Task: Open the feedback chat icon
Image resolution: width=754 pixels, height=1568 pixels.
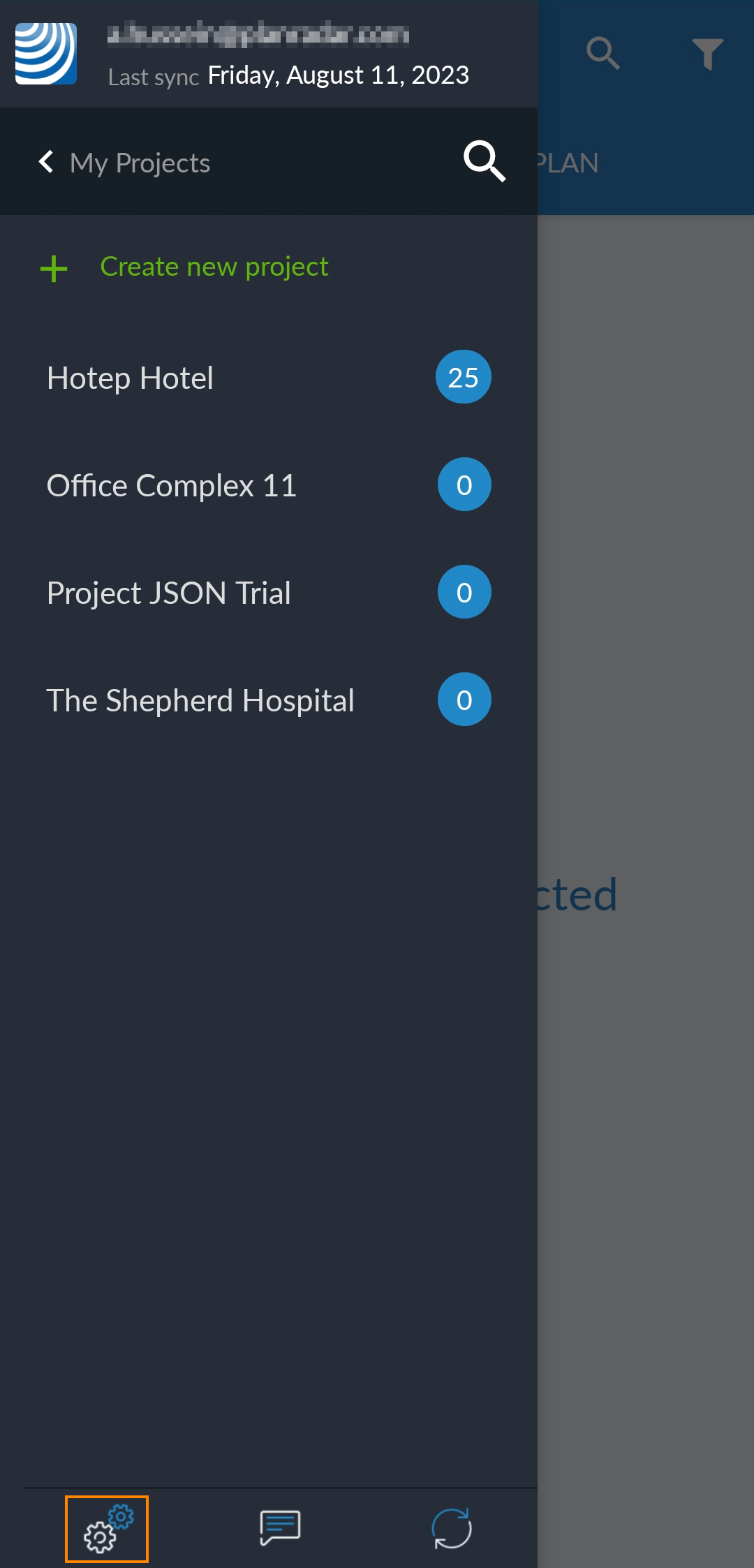Action: tap(280, 1528)
